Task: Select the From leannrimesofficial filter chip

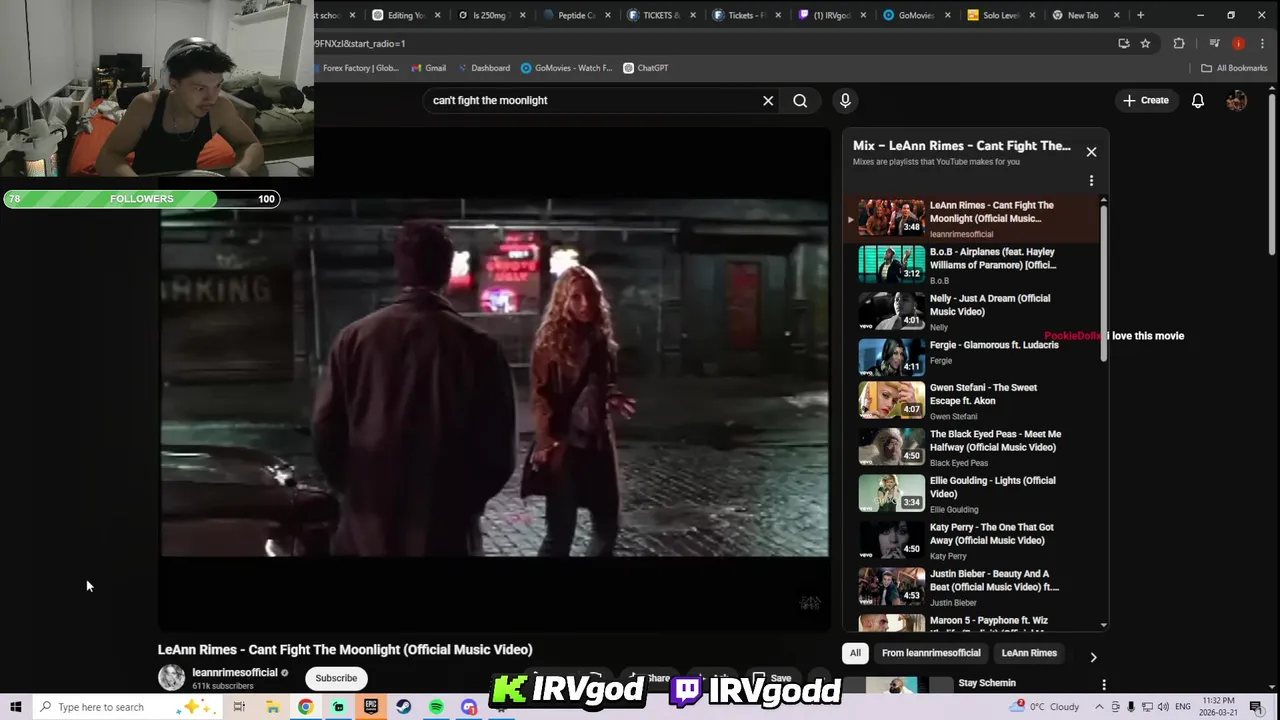Action: 931,653
